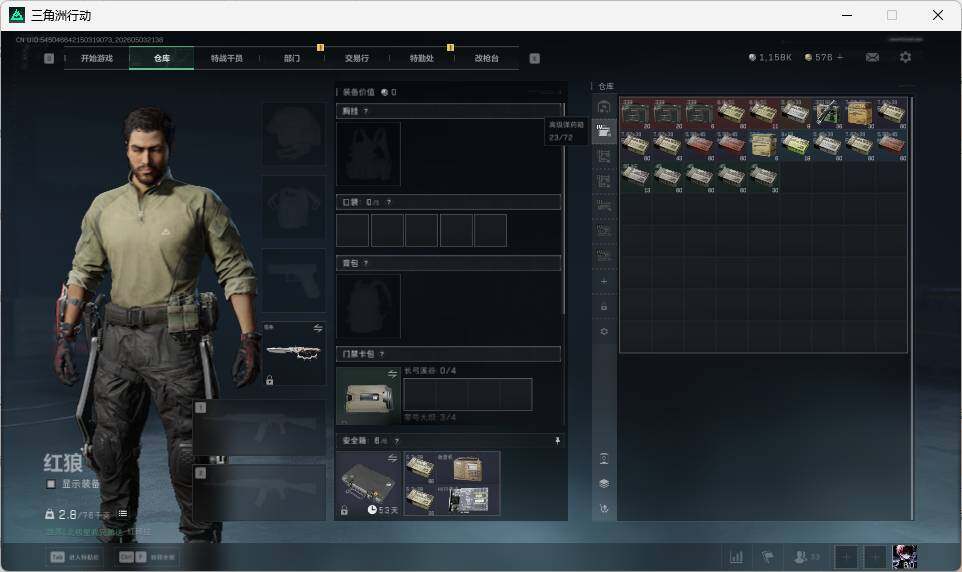The image size is (962, 572).
Task: Open the weight details list icon
Action: coord(123,514)
